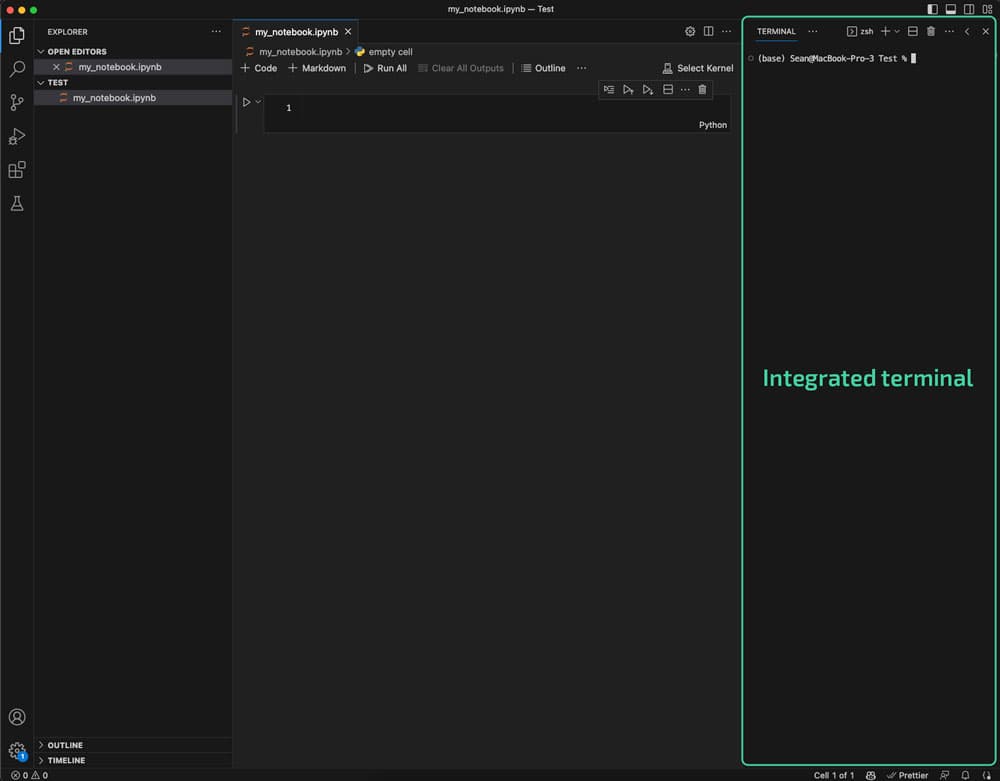Open notifications bell in status bar
This screenshot has height=781, width=1000.
click(x=966, y=775)
